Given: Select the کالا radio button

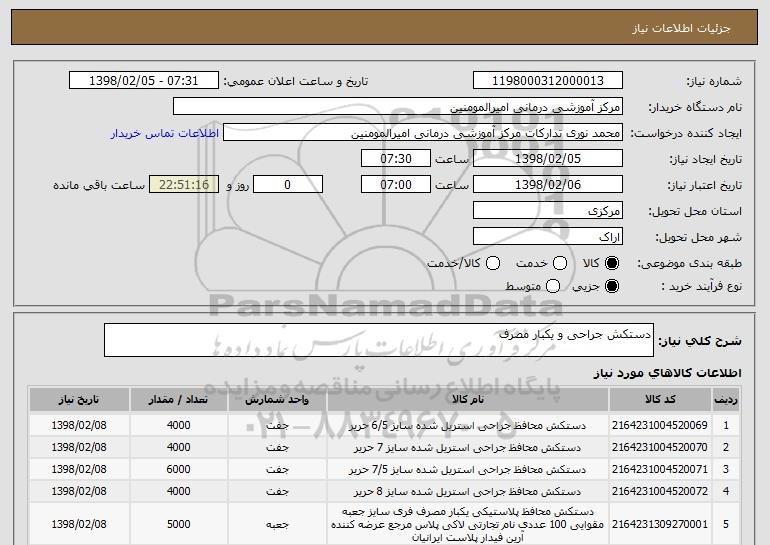Looking at the screenshot, I should (x=612, y=263).
